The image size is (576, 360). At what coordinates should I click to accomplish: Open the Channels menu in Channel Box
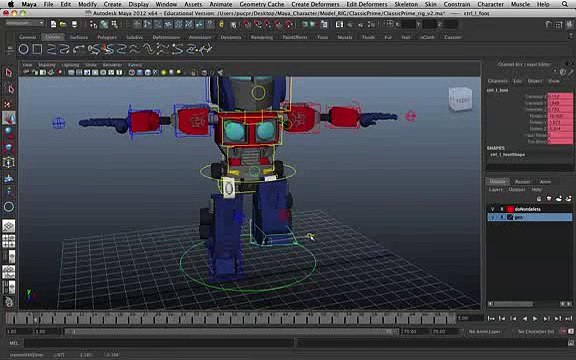click(498, 81)
